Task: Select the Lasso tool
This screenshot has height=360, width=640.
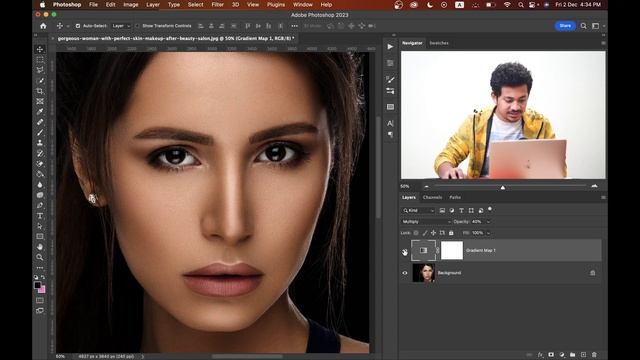Action: point(40,70)
